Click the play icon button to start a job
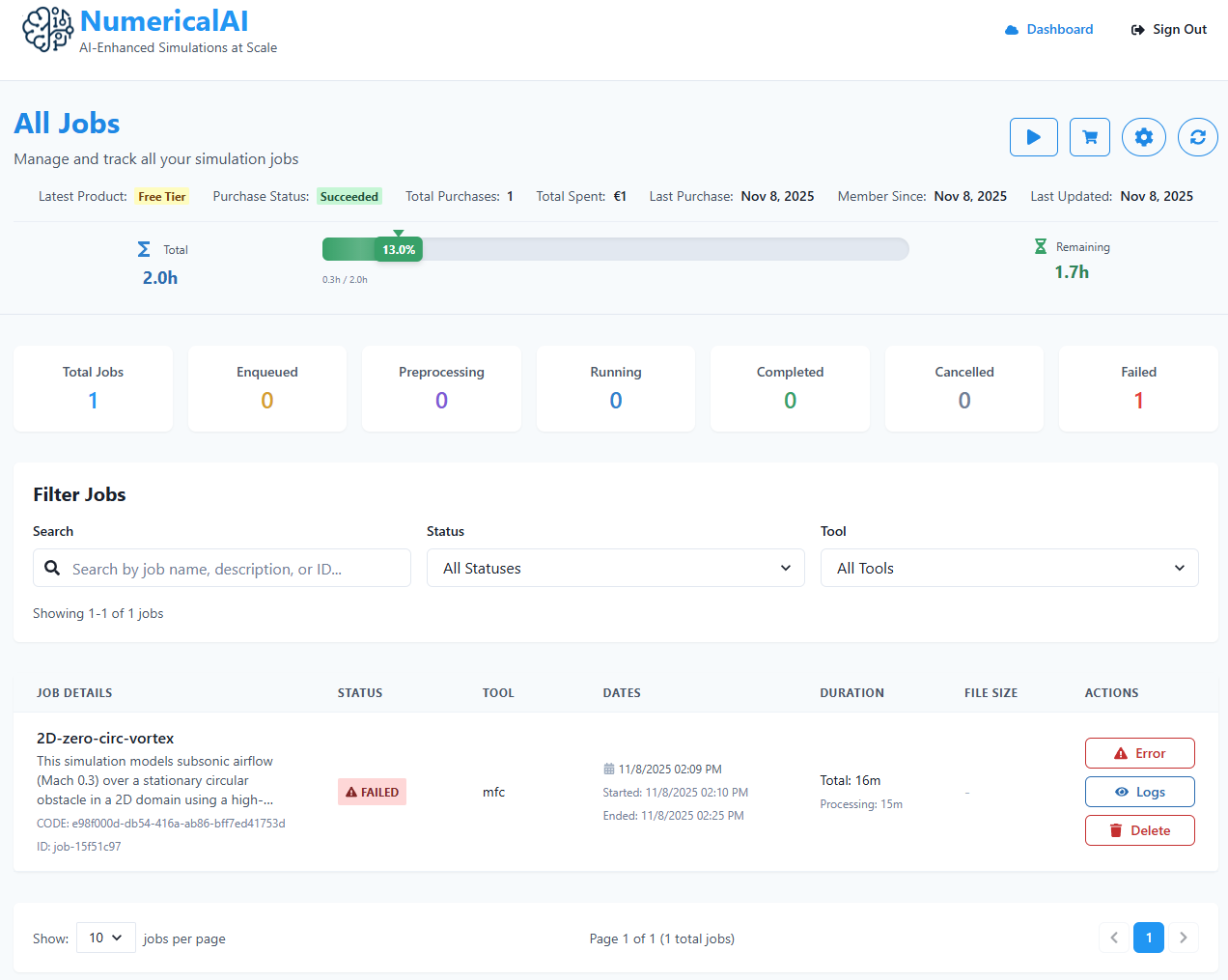The height and width of the screenshot is (980, 1228). [x=1034, y=137]
